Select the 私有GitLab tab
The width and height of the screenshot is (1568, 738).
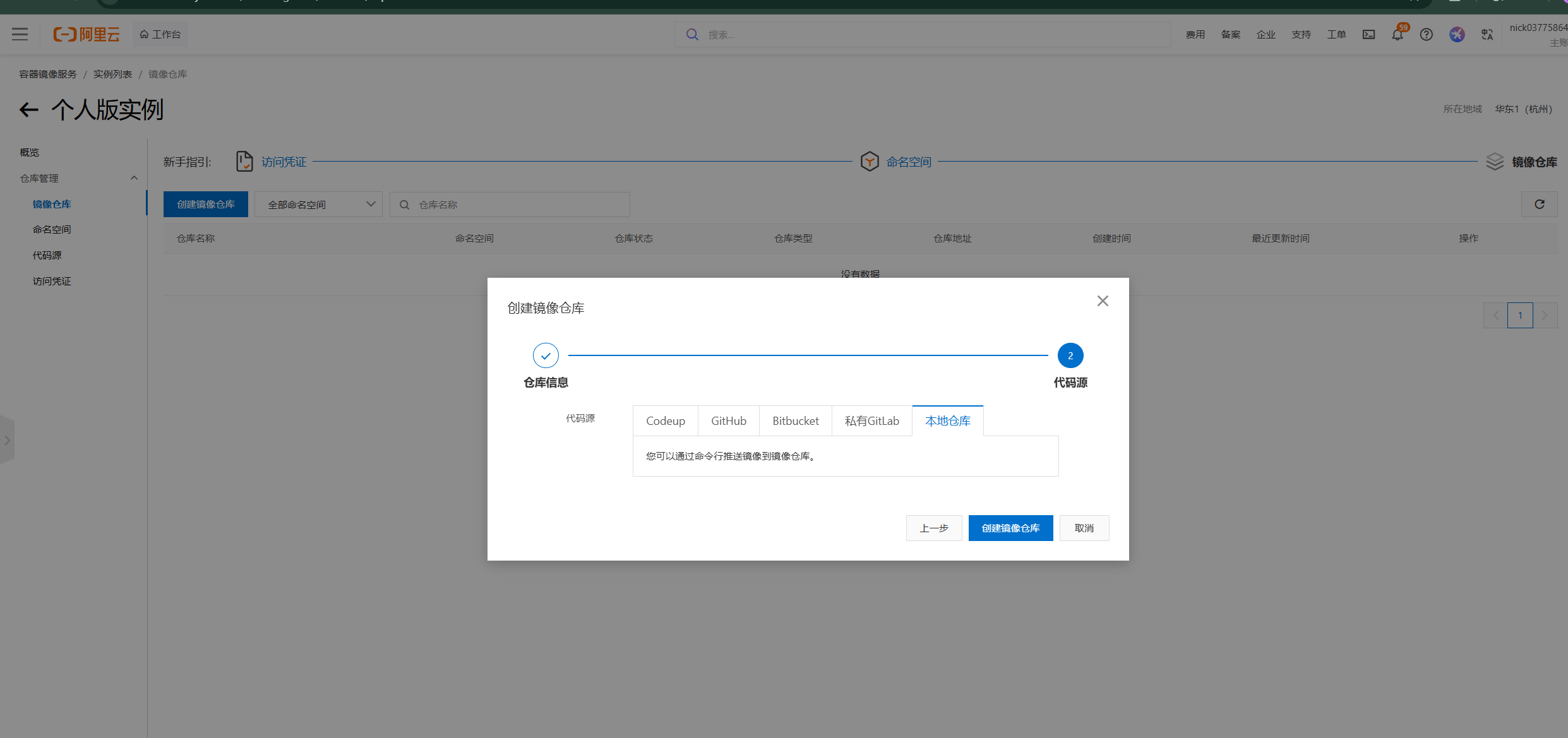[x=871, y=421]
